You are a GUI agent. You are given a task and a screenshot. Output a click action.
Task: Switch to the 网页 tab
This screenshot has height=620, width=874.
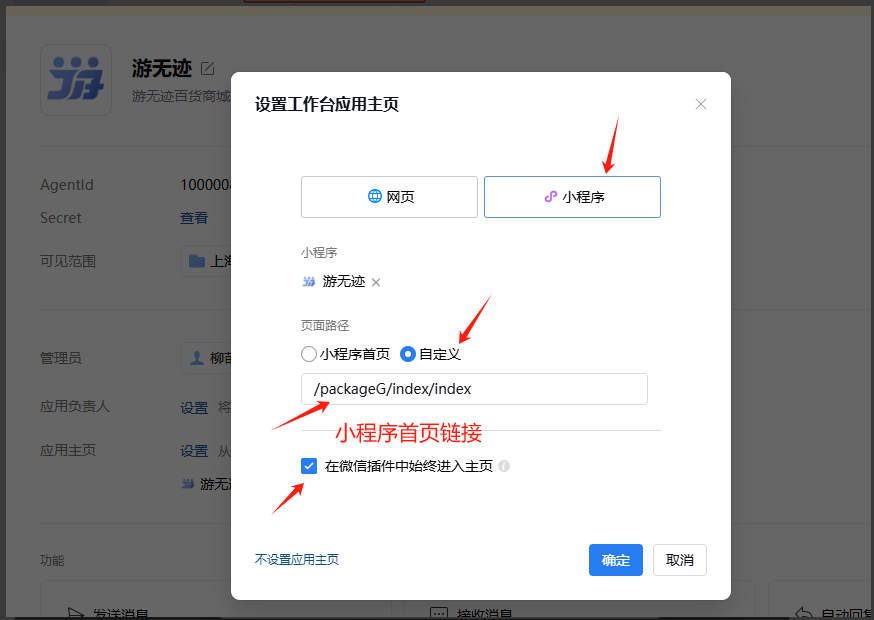coord(389,197)
